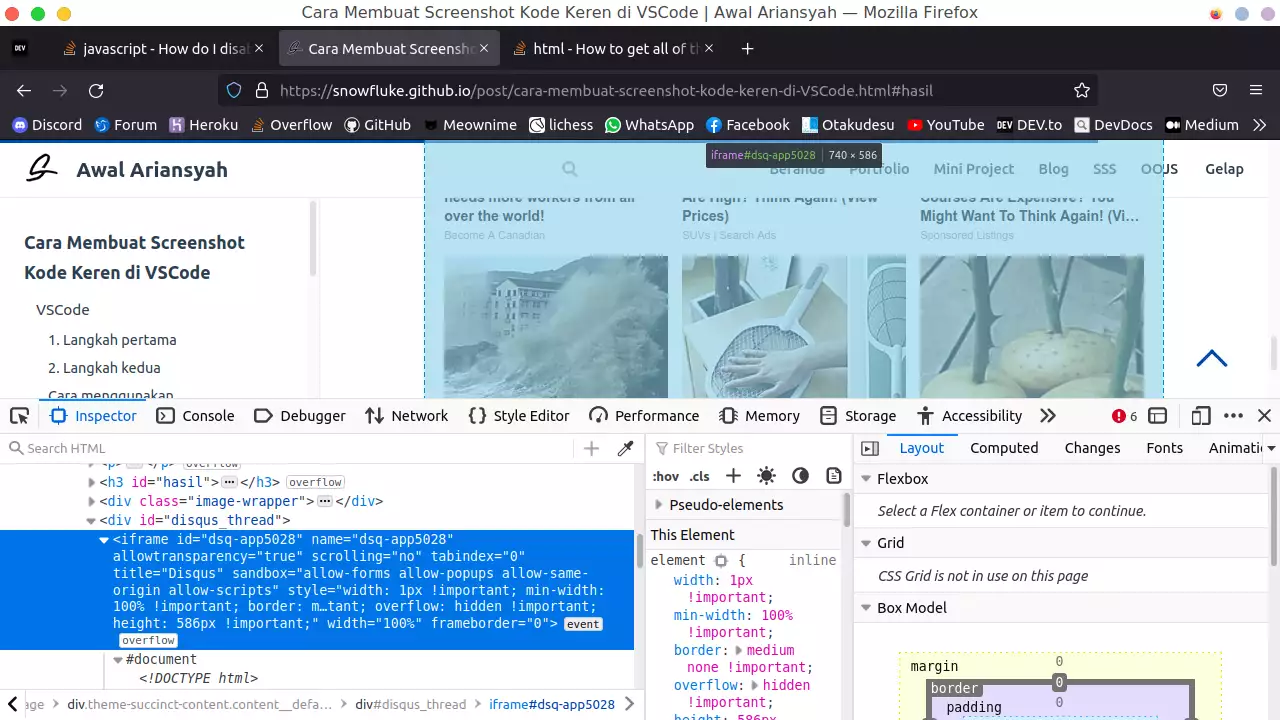Open the sidebar tabs overflow dropdown
The height and width of the screenshot is (720, 1280).
1271,448
